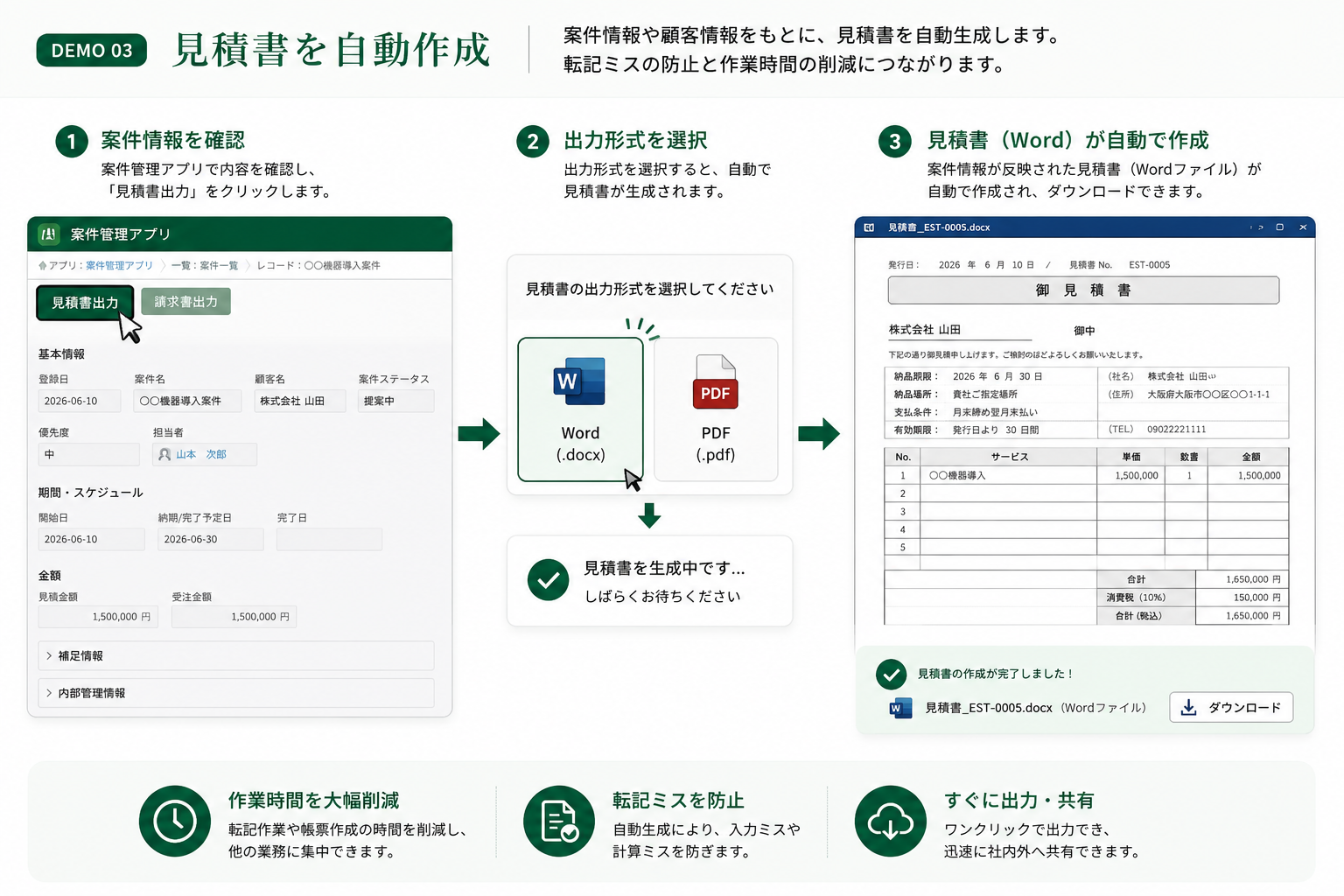Select the 登録日 field showing 2026-06-10
The width and height of the screenshot is (1344, 896).
click(x=80, y=401)
